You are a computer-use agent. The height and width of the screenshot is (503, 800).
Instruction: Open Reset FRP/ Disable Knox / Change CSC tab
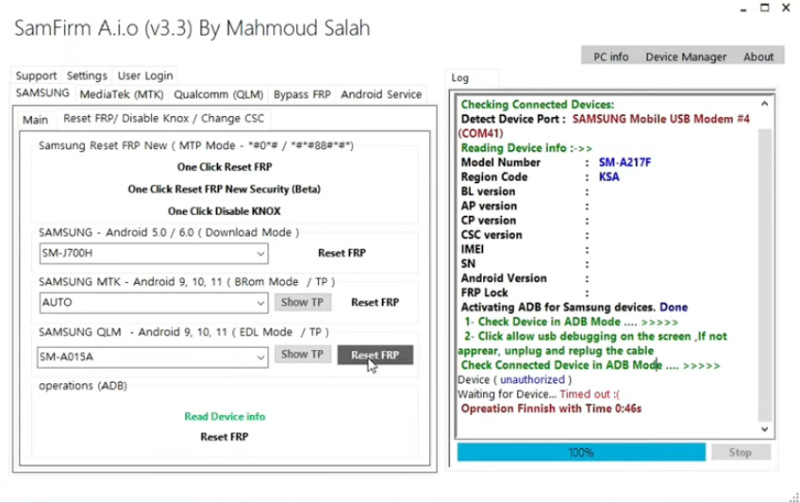pos(164,119)
